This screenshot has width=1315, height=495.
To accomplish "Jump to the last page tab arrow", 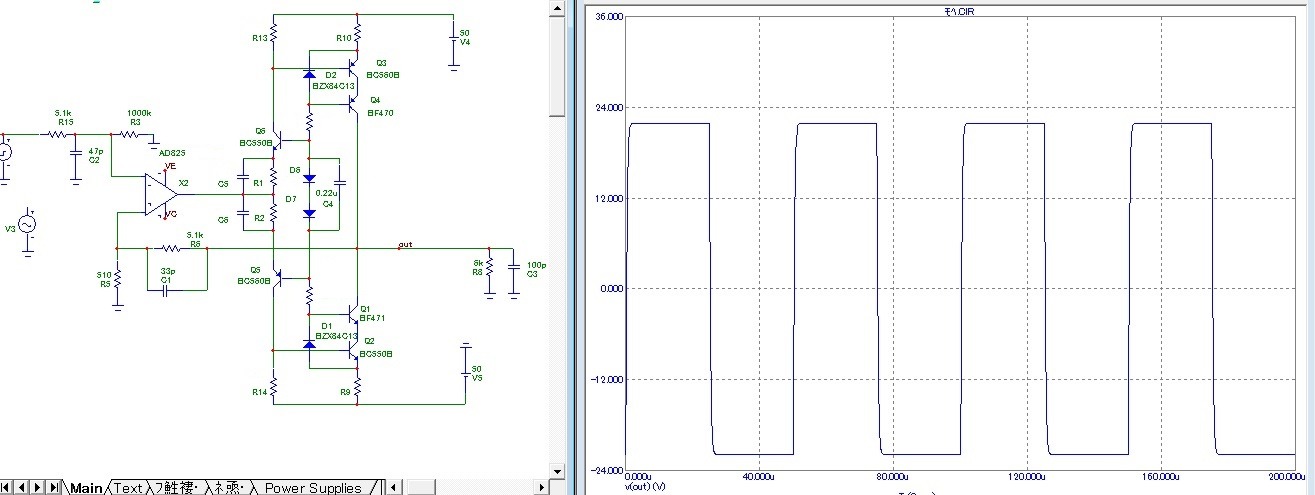I will (53, 488).
